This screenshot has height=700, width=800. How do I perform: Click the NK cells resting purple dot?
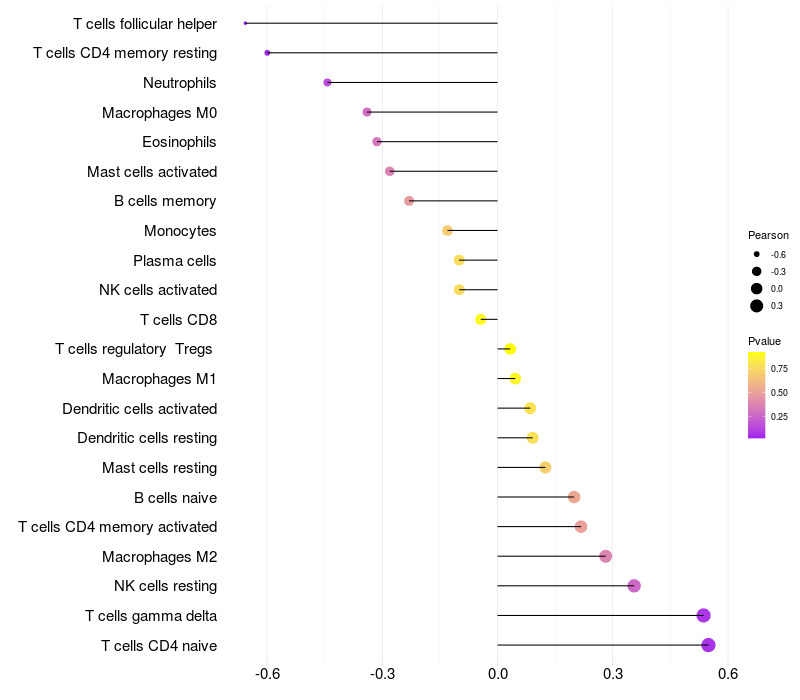[634, 586]
